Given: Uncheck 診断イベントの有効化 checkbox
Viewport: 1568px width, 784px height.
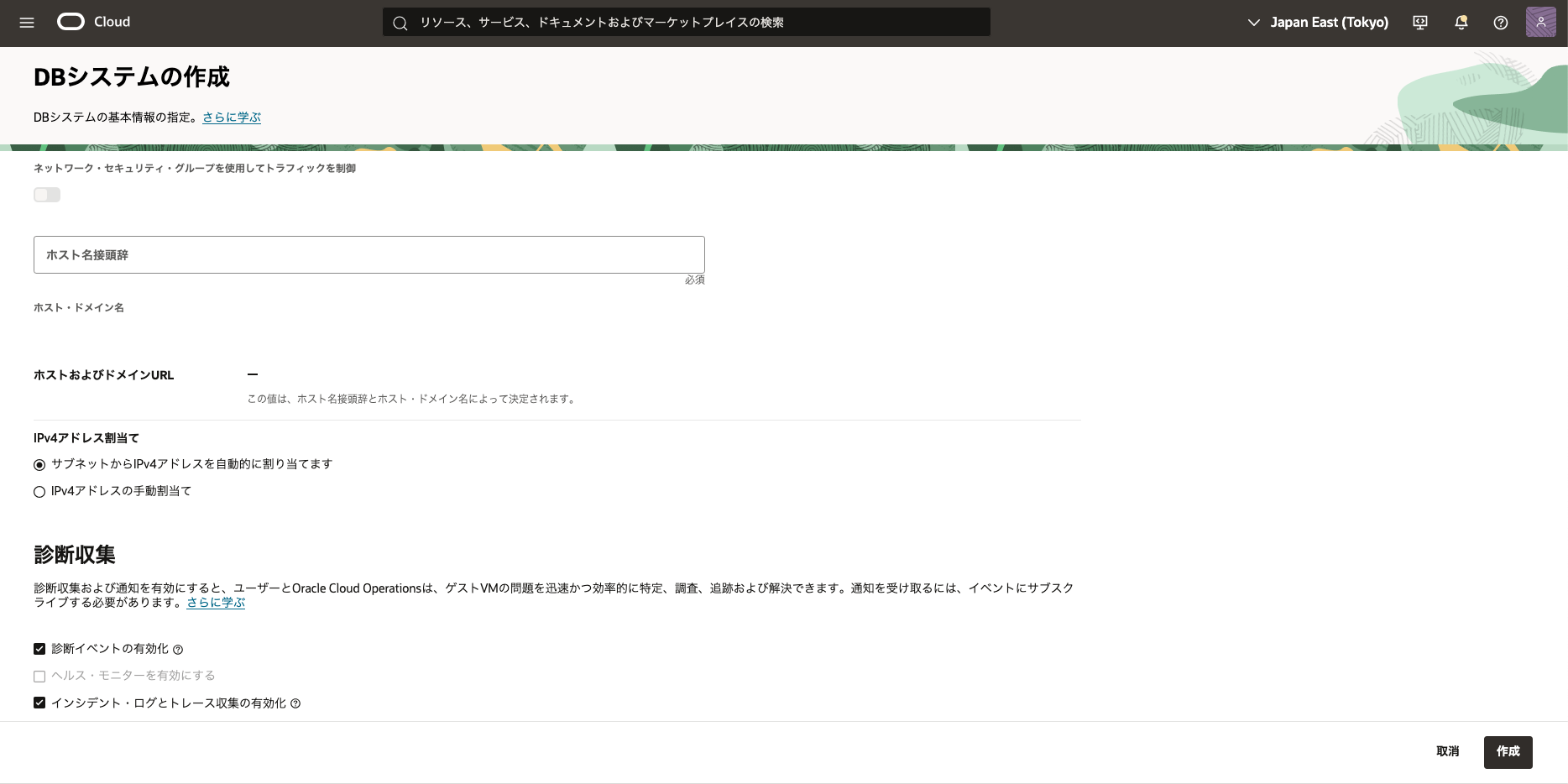Looking at the screenshot, I should tap(39, 649).
